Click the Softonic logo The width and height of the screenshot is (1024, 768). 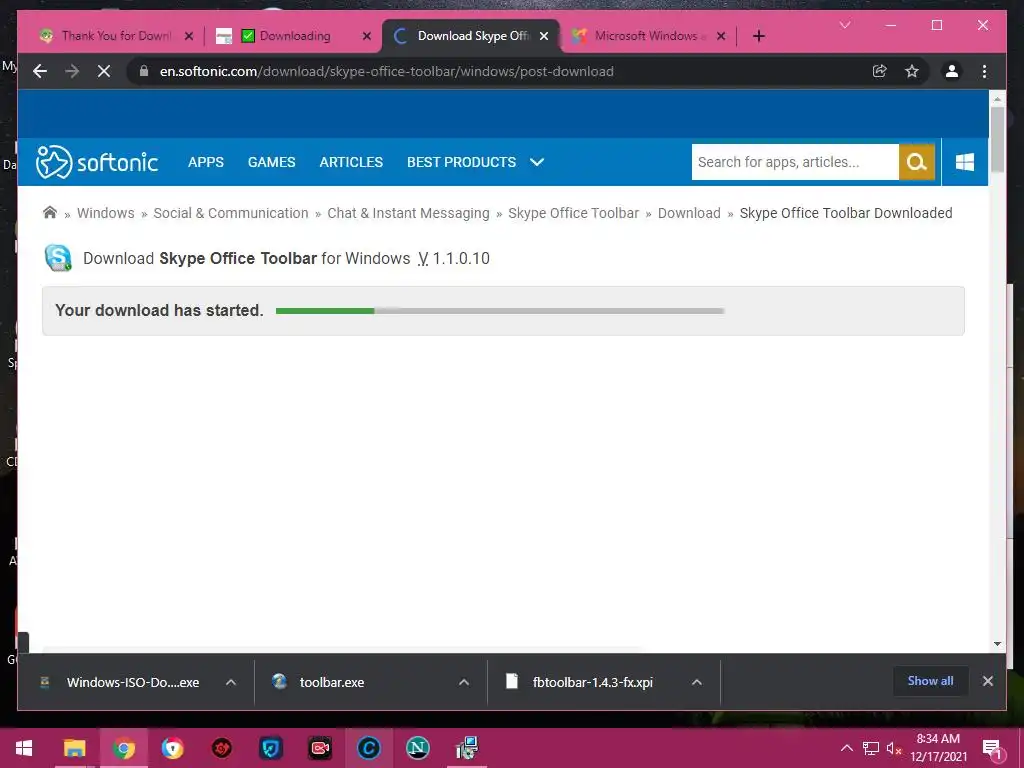coord(97,162)
